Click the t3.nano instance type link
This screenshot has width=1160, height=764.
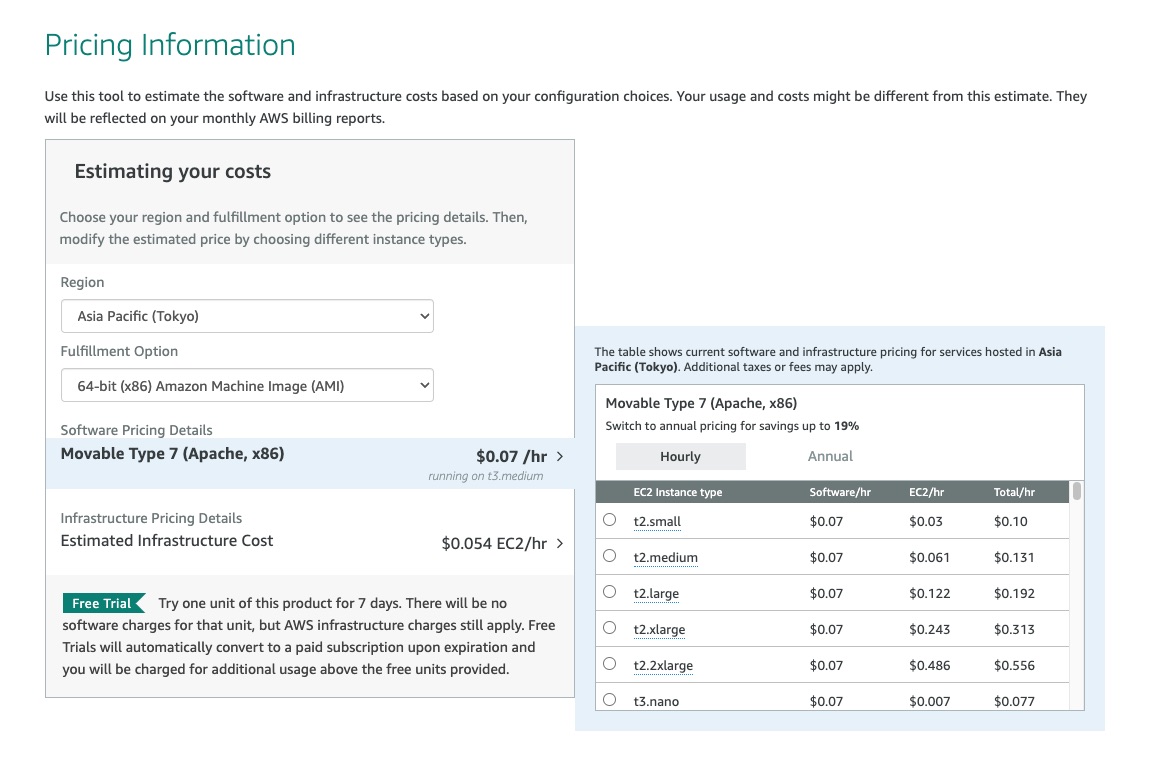pyautogui.click(x=656, y=702)
